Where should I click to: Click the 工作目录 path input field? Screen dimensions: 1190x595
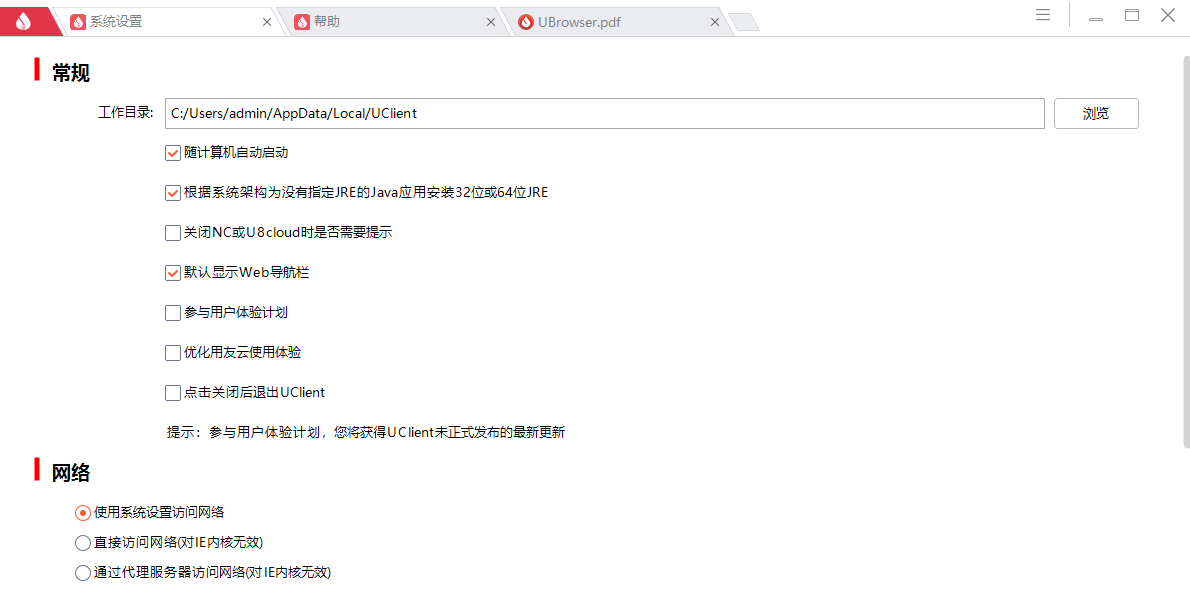600,113
